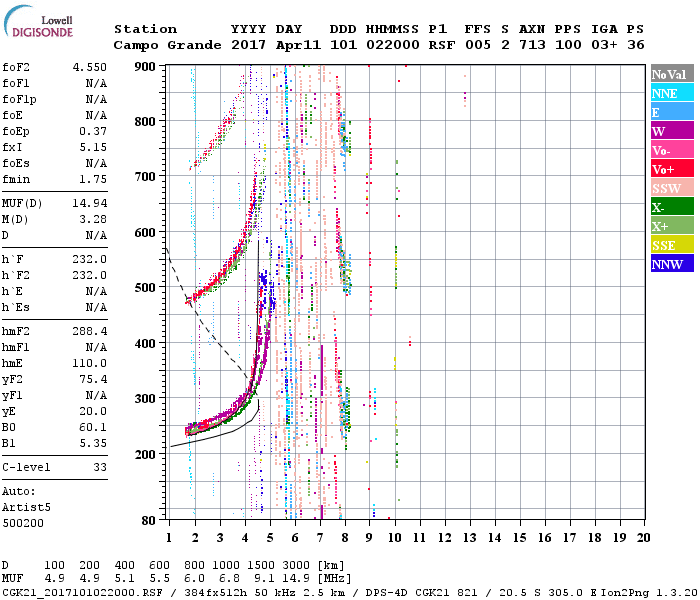The image size is (700, 600).
Task: Click the 10 tick on frequency axis
Action: point(395,538)
